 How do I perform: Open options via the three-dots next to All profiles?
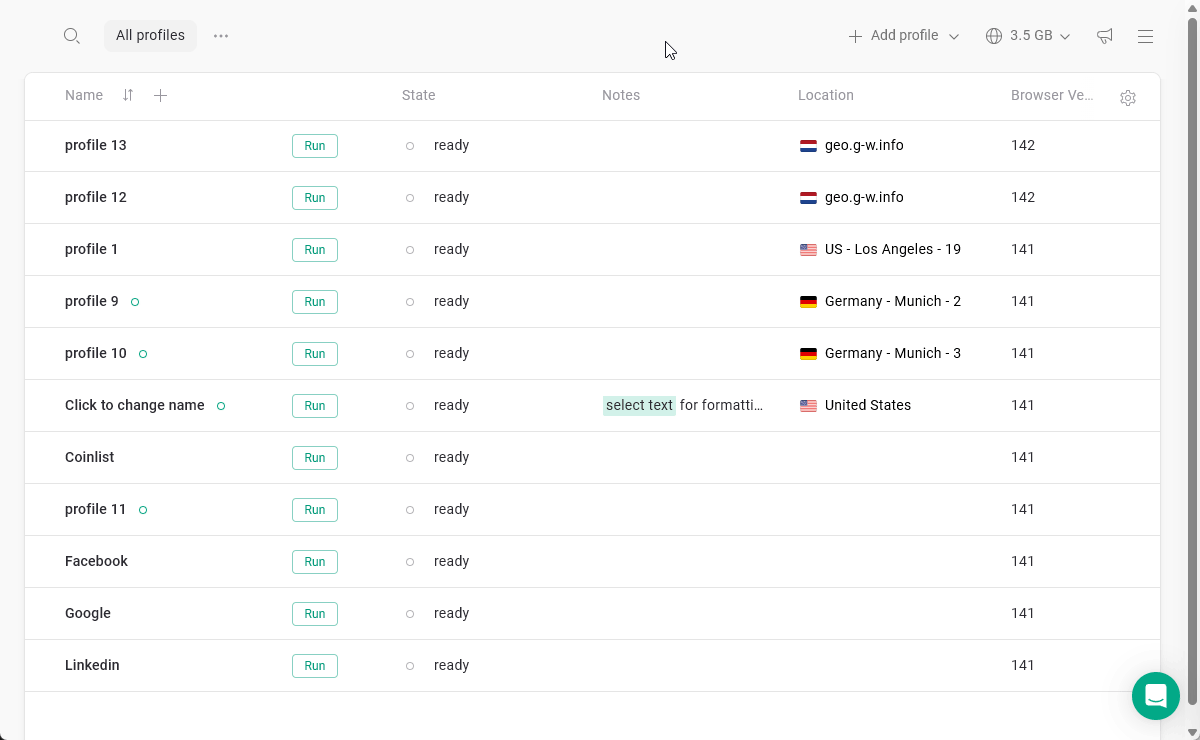coord(221,35)
